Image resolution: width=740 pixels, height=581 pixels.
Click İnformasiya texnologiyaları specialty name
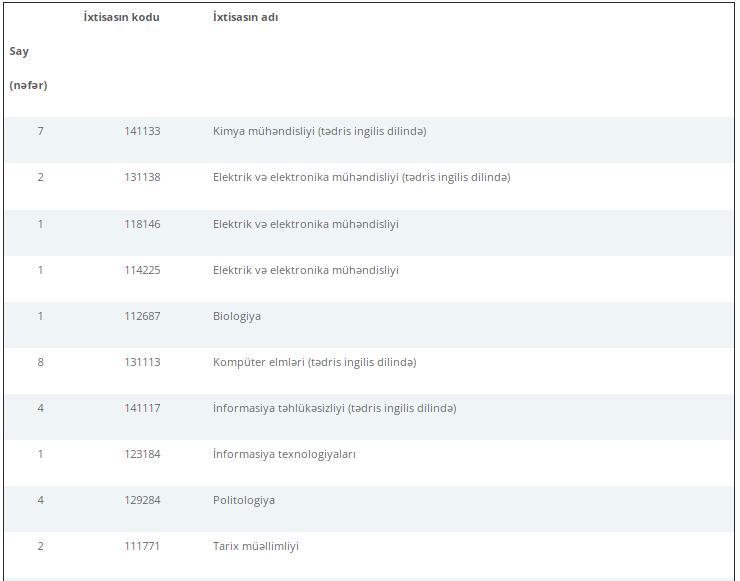point(284,454)
